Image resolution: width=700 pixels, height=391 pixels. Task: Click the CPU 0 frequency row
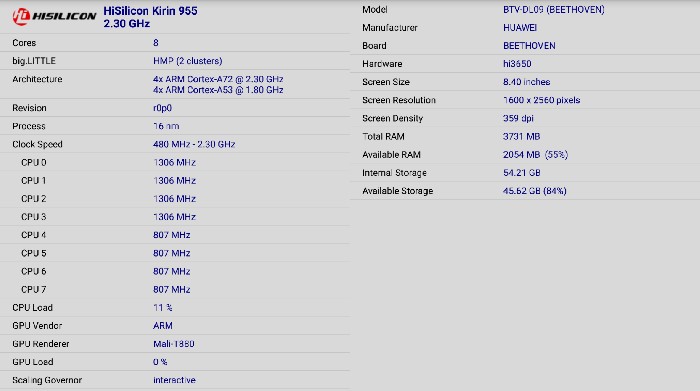click(x=175, y=162)
